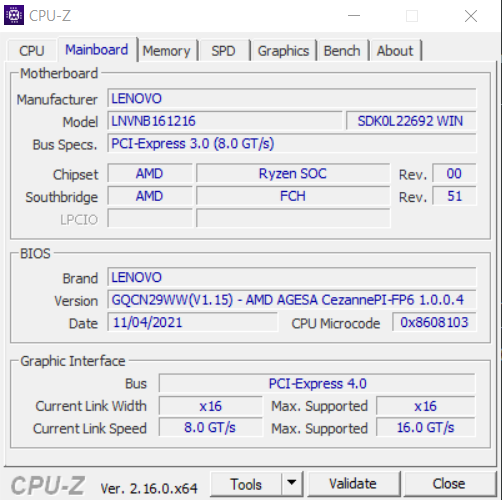The width and height of the screenshot is (502, 500).
Task: Minimize the CPU-Z window
Action: pos(354,16)
